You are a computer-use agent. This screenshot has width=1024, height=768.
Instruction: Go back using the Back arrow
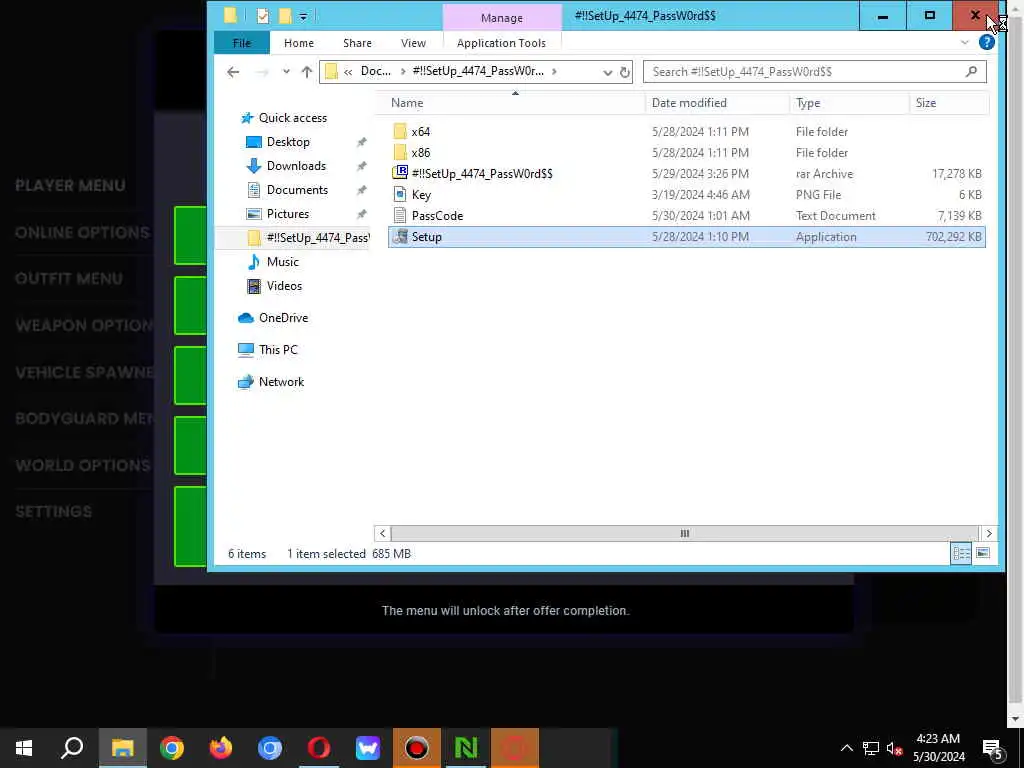pyautogui.click(x=233, y=72)
